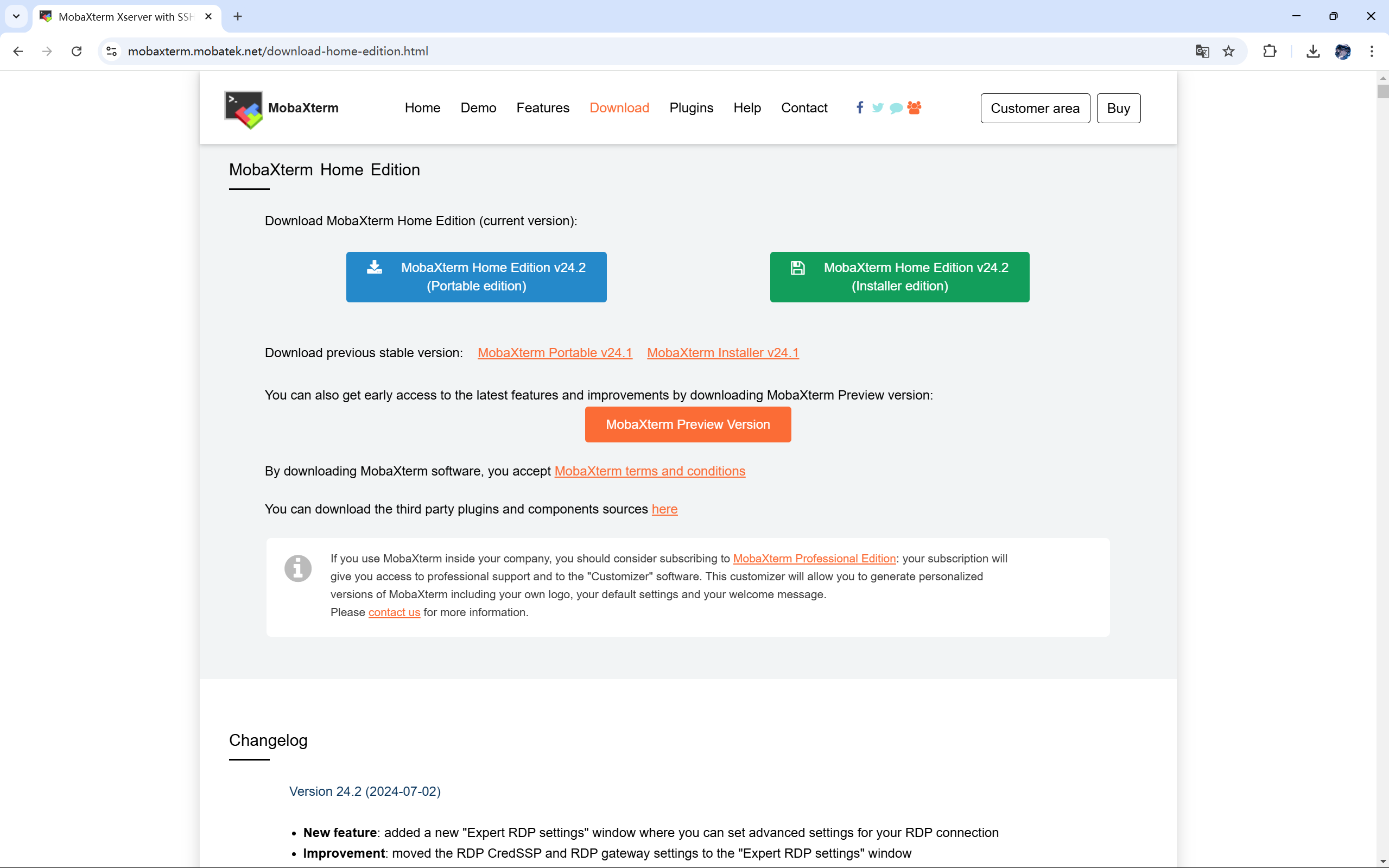Click the MobaXterm logo icon
The height and width of the screenshot is (868, 1389).
[x=244, y=109]
